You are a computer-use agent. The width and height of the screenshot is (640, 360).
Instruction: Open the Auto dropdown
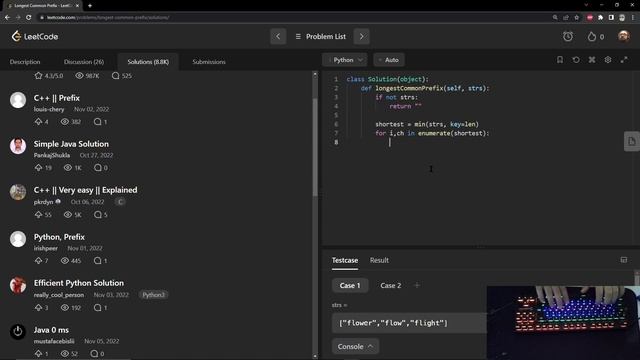click(389, 60)
